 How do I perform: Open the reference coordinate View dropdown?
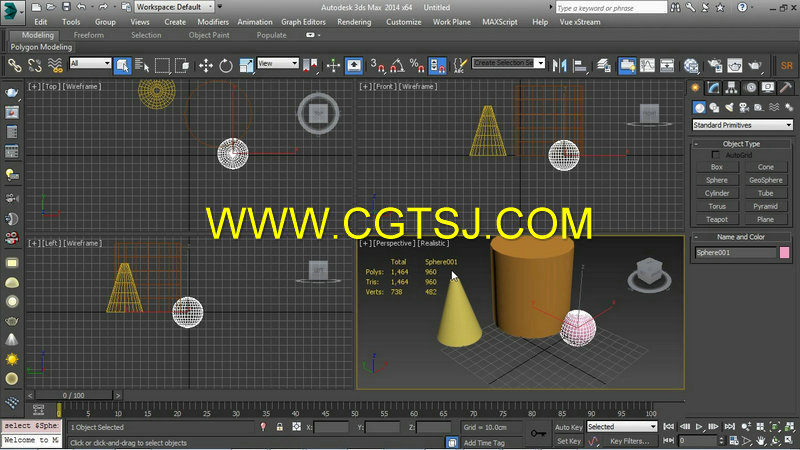click(x=278, y=63)
